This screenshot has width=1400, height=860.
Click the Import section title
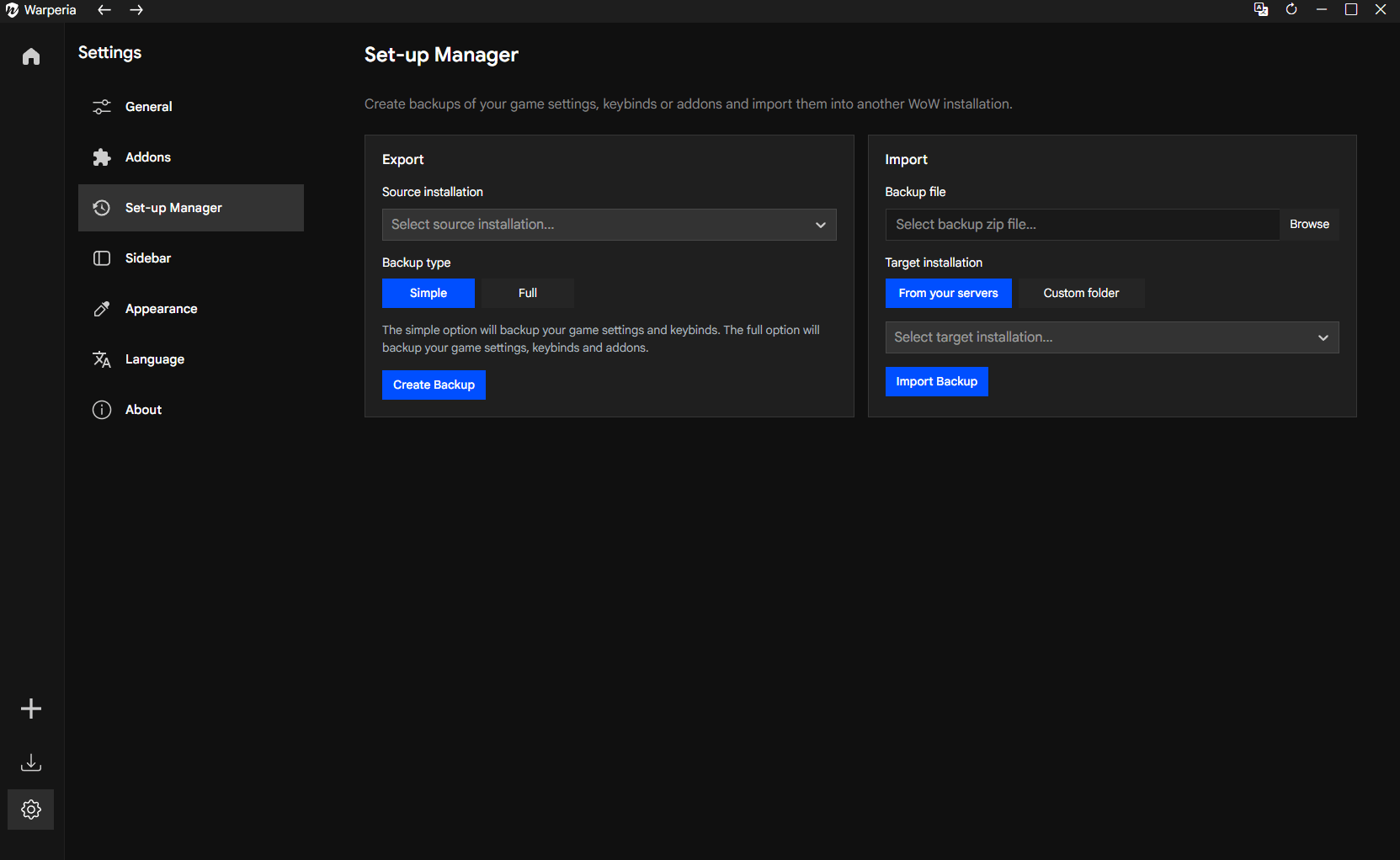pyautogui.click(x=906, y=160)
